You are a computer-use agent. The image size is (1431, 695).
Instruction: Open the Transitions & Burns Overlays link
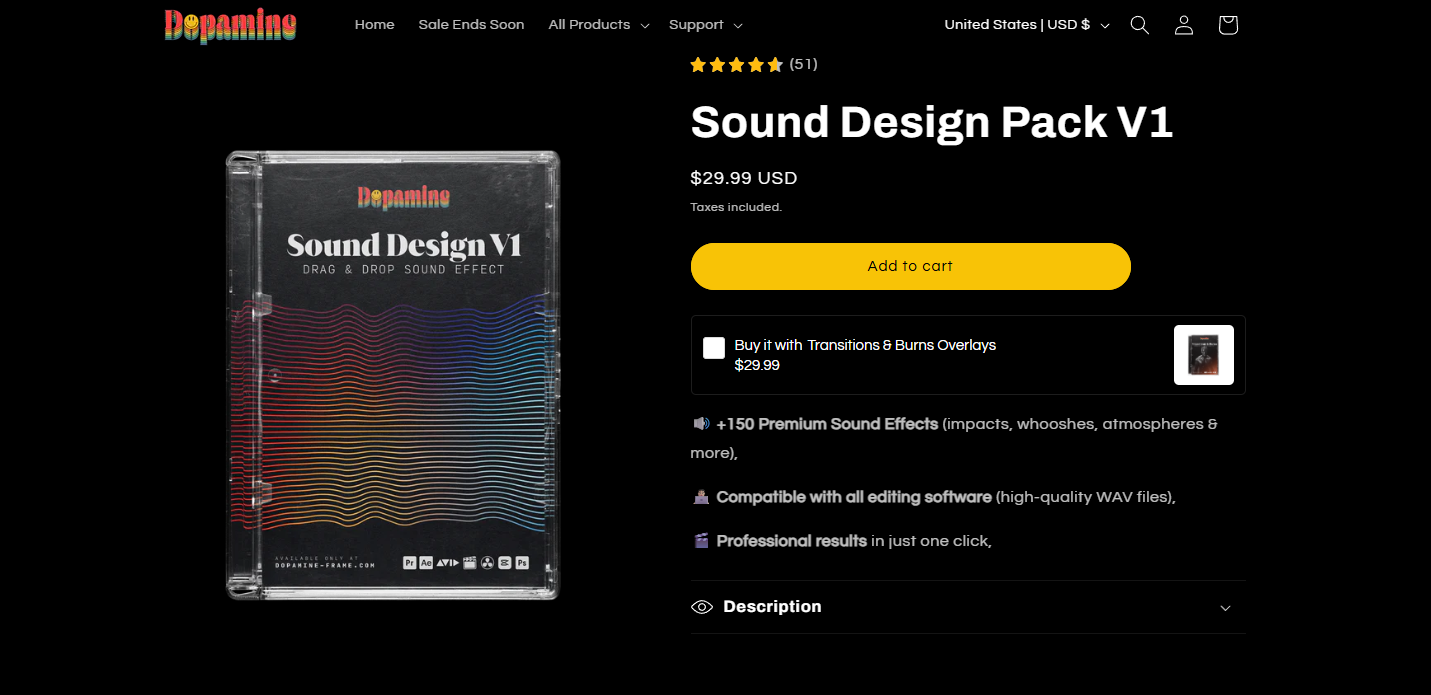(901, 345)
